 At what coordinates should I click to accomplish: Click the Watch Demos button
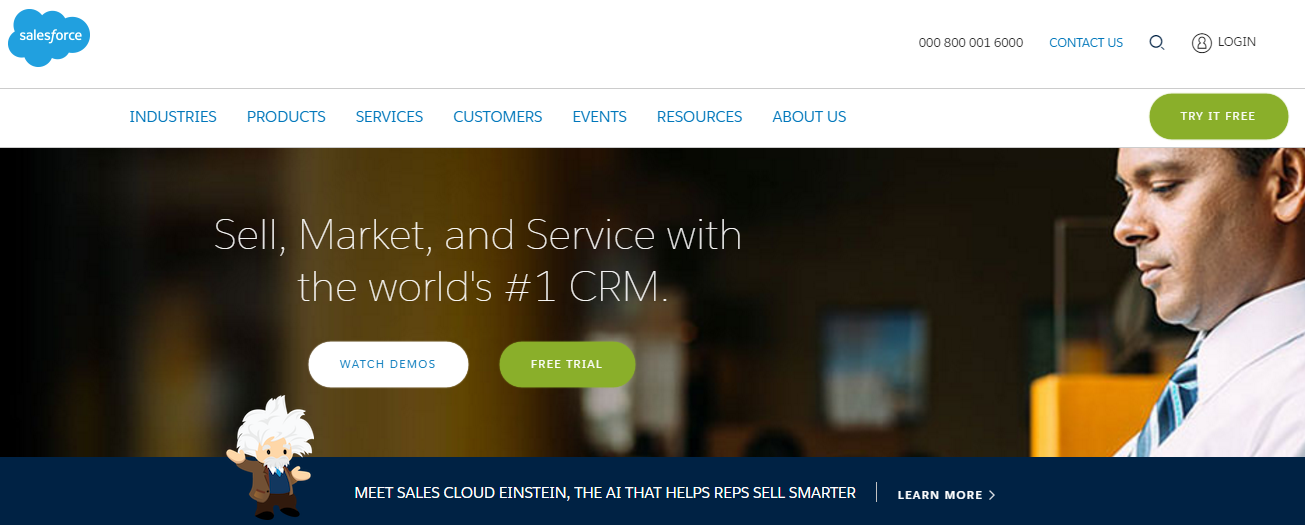[388, 364]
